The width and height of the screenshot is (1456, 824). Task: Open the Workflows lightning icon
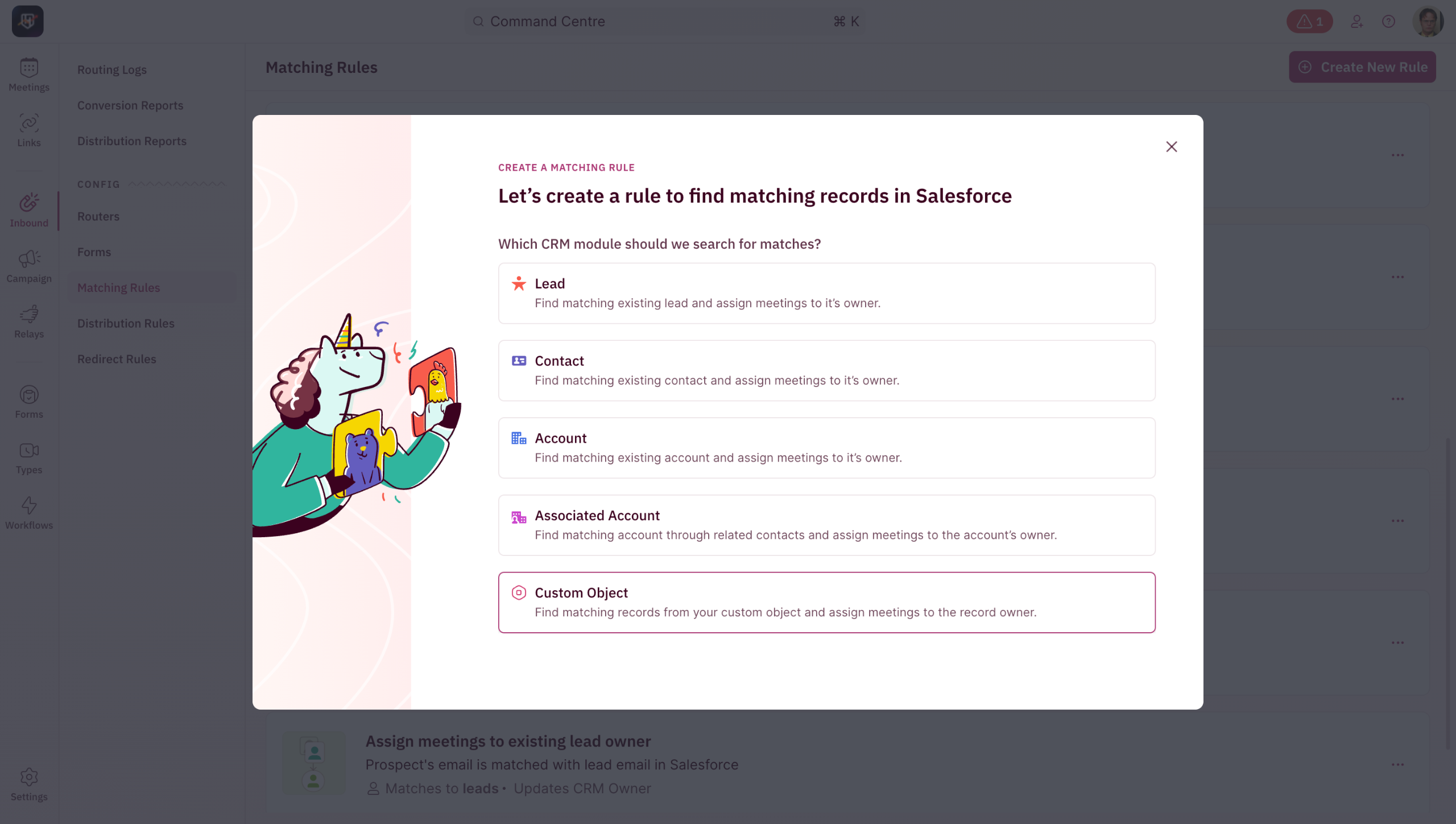point(29,513)
